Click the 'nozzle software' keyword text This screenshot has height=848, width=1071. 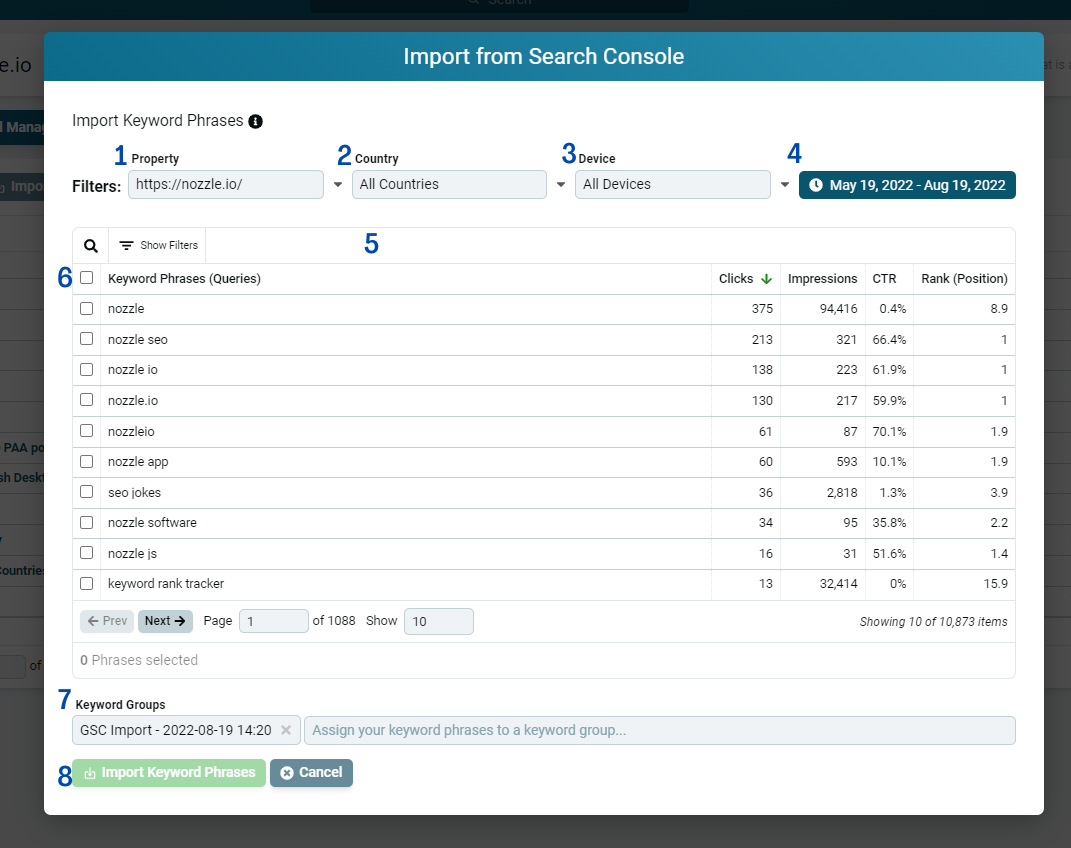(x=152, y=523)
